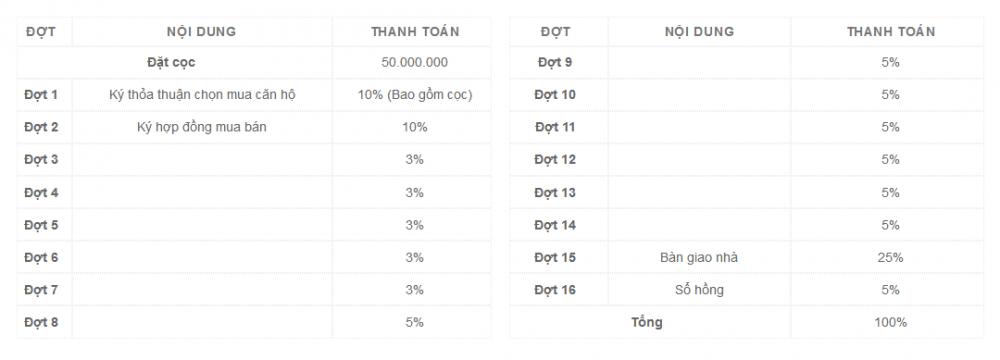Screen dimensions: 1000x360
Task: Click the Tổng total label
Action: point(647,322)
